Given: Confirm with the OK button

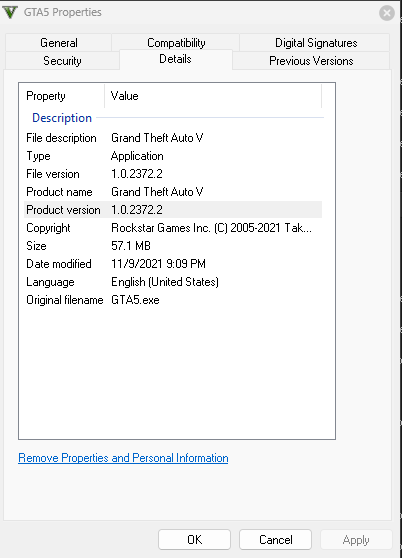Looking at the screenshot, I should pyautogui.click(x=195, y=539).
